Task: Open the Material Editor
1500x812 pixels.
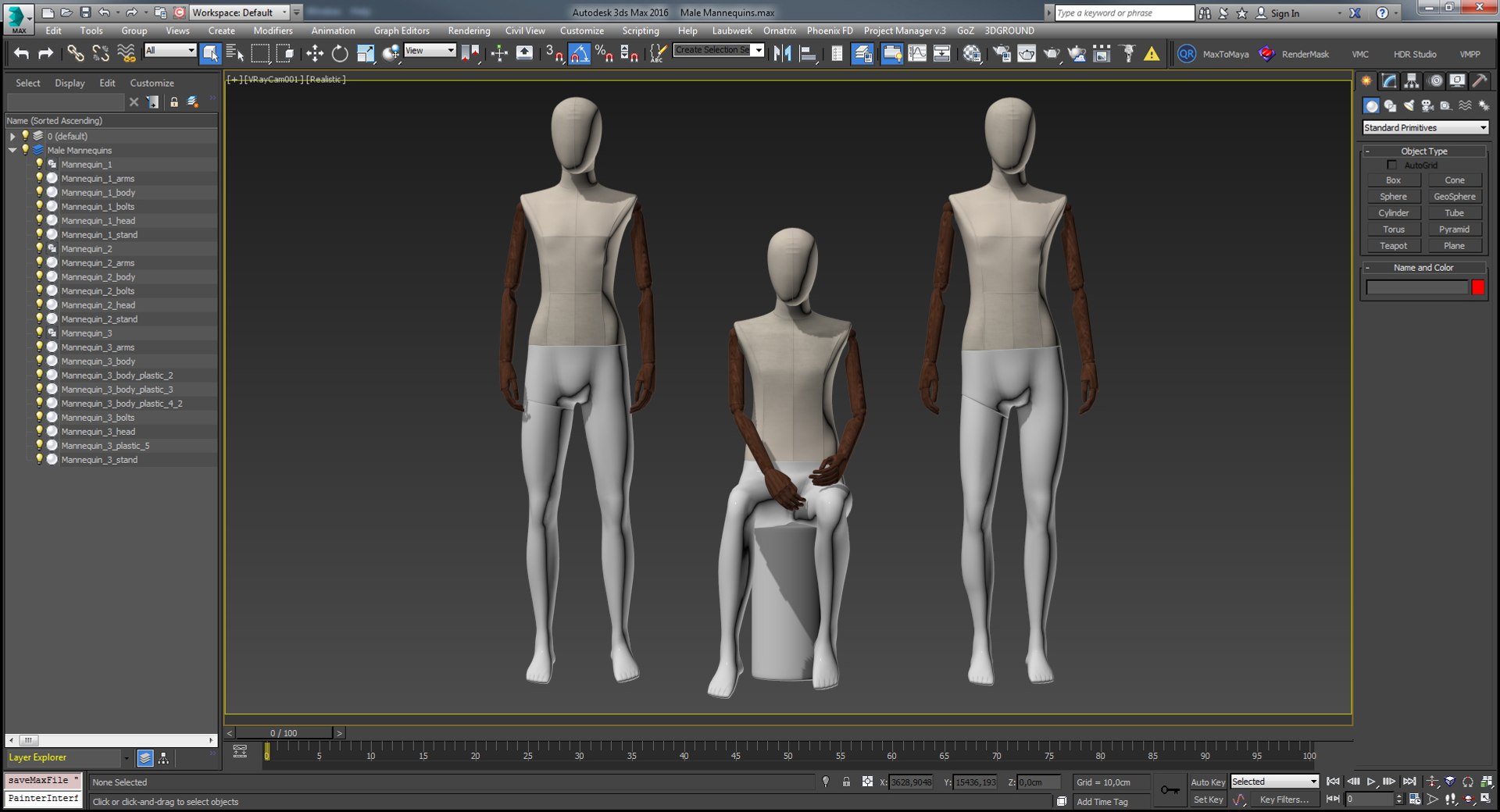Action: point(972,53)
